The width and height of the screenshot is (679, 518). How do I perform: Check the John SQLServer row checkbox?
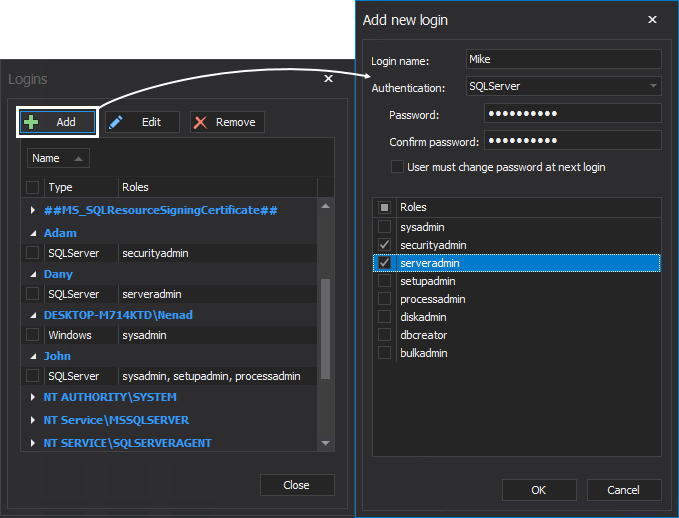32,376
